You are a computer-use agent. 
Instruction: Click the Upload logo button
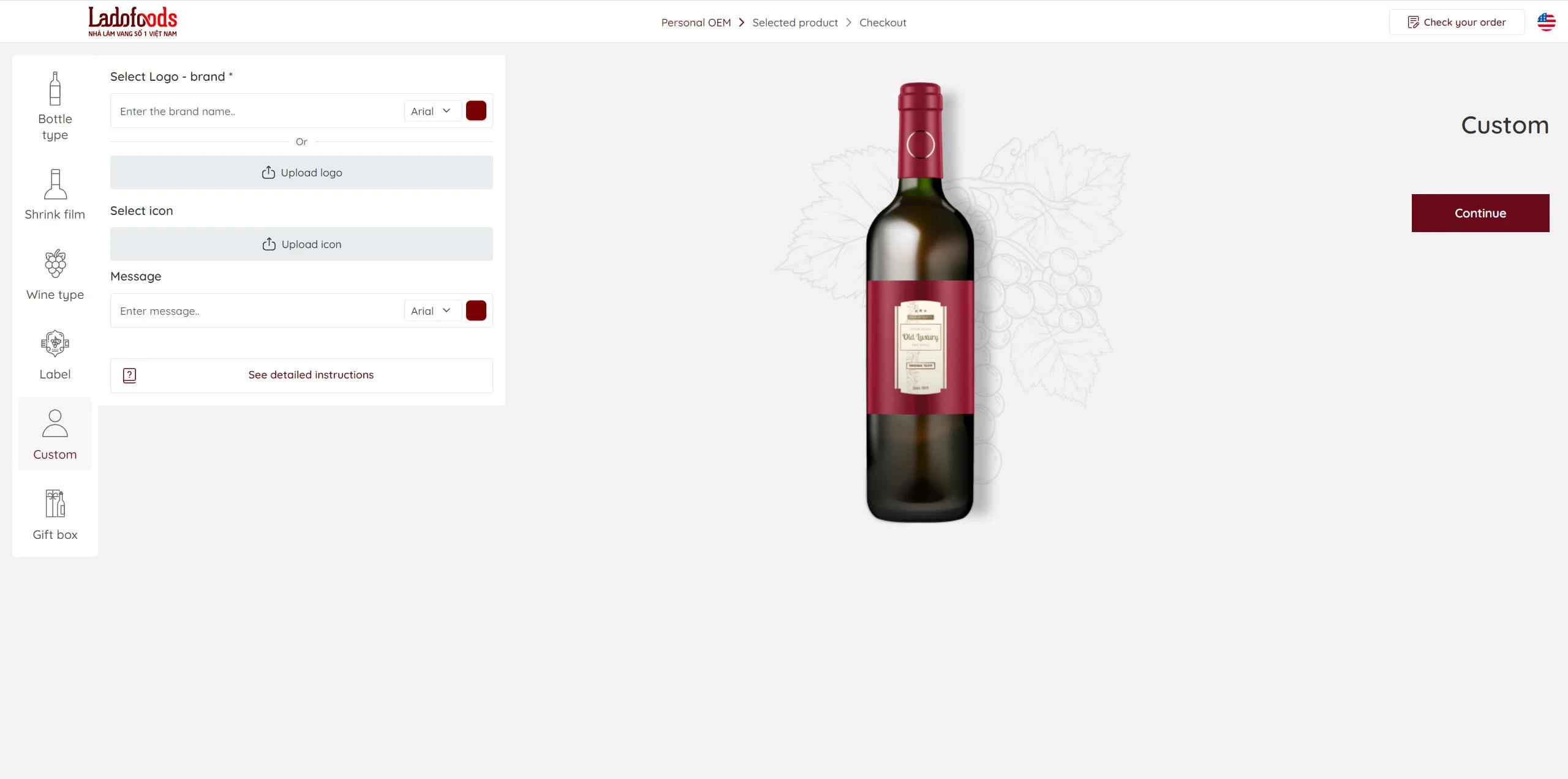[301, 173]
